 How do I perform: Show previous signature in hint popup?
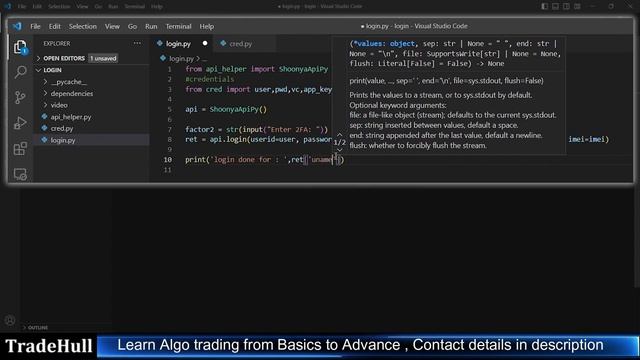coord(339,134)
